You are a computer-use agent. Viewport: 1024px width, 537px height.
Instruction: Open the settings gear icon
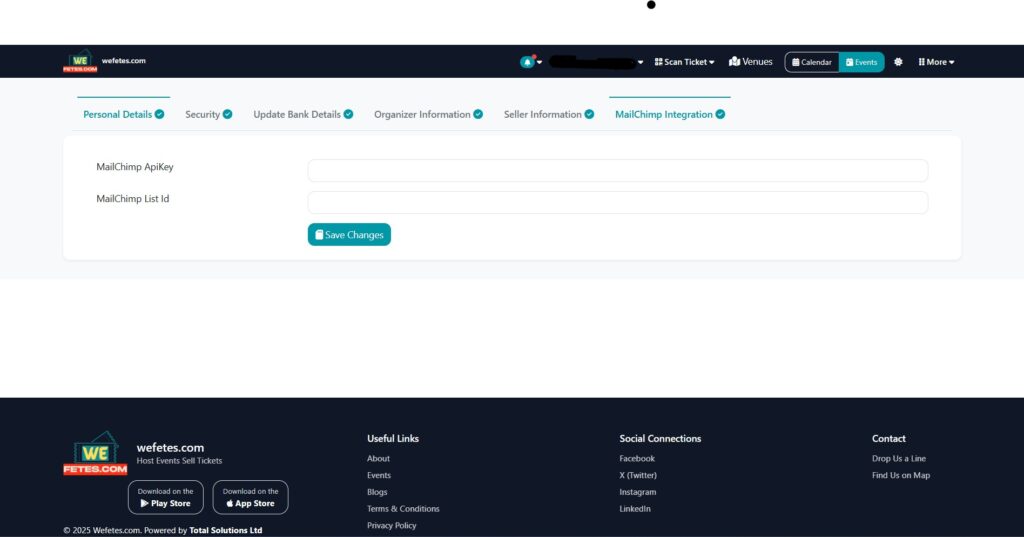tap(898, 62)
